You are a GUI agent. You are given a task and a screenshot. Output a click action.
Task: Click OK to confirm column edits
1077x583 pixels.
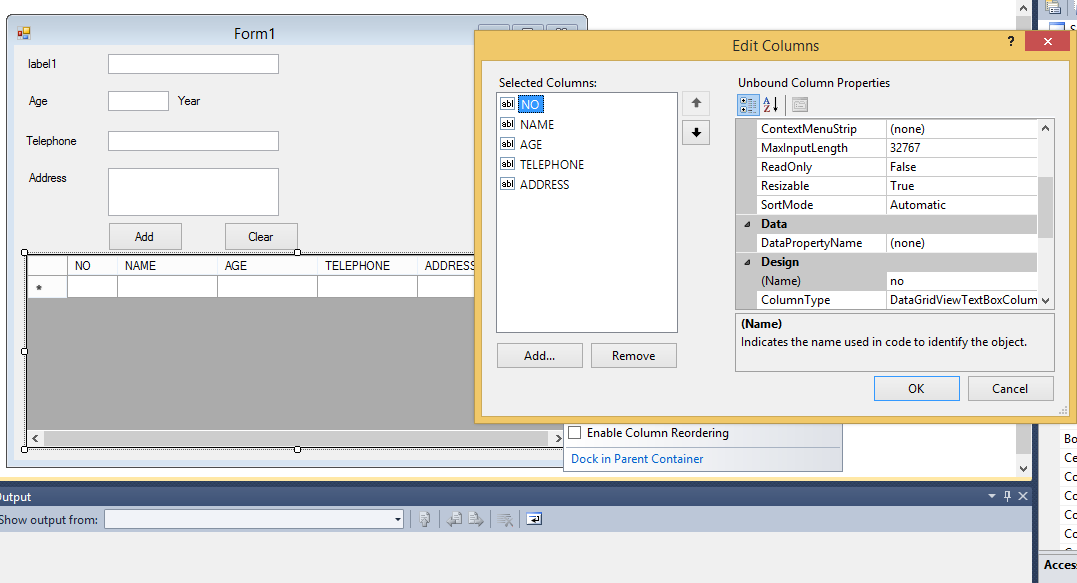click(916, 388)
